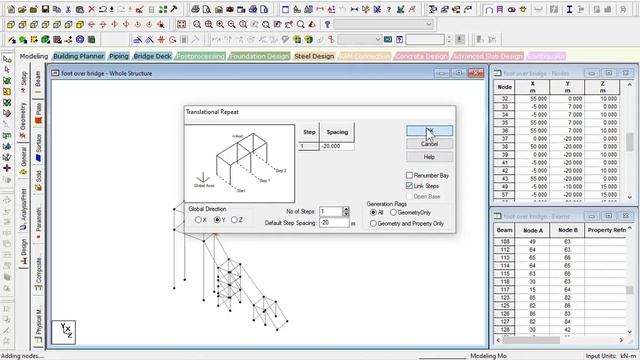Click the yellow isometric view cube icon
Screen dimensions: 640x360
coord(80,24)
